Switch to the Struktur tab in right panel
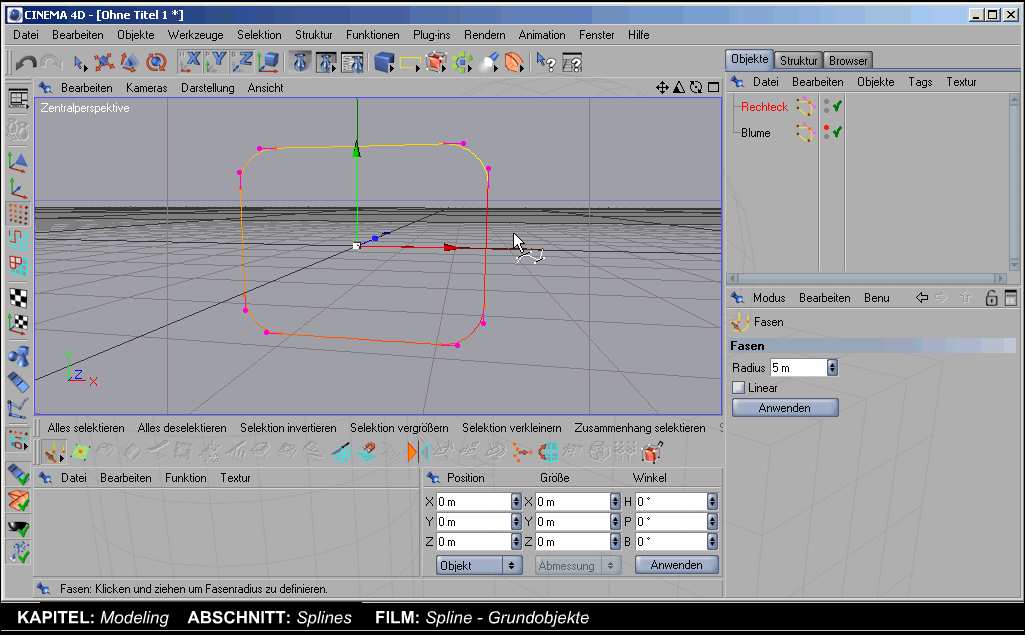The width and height of the screenshot is (1025, 635). click(x=798, y=60)
